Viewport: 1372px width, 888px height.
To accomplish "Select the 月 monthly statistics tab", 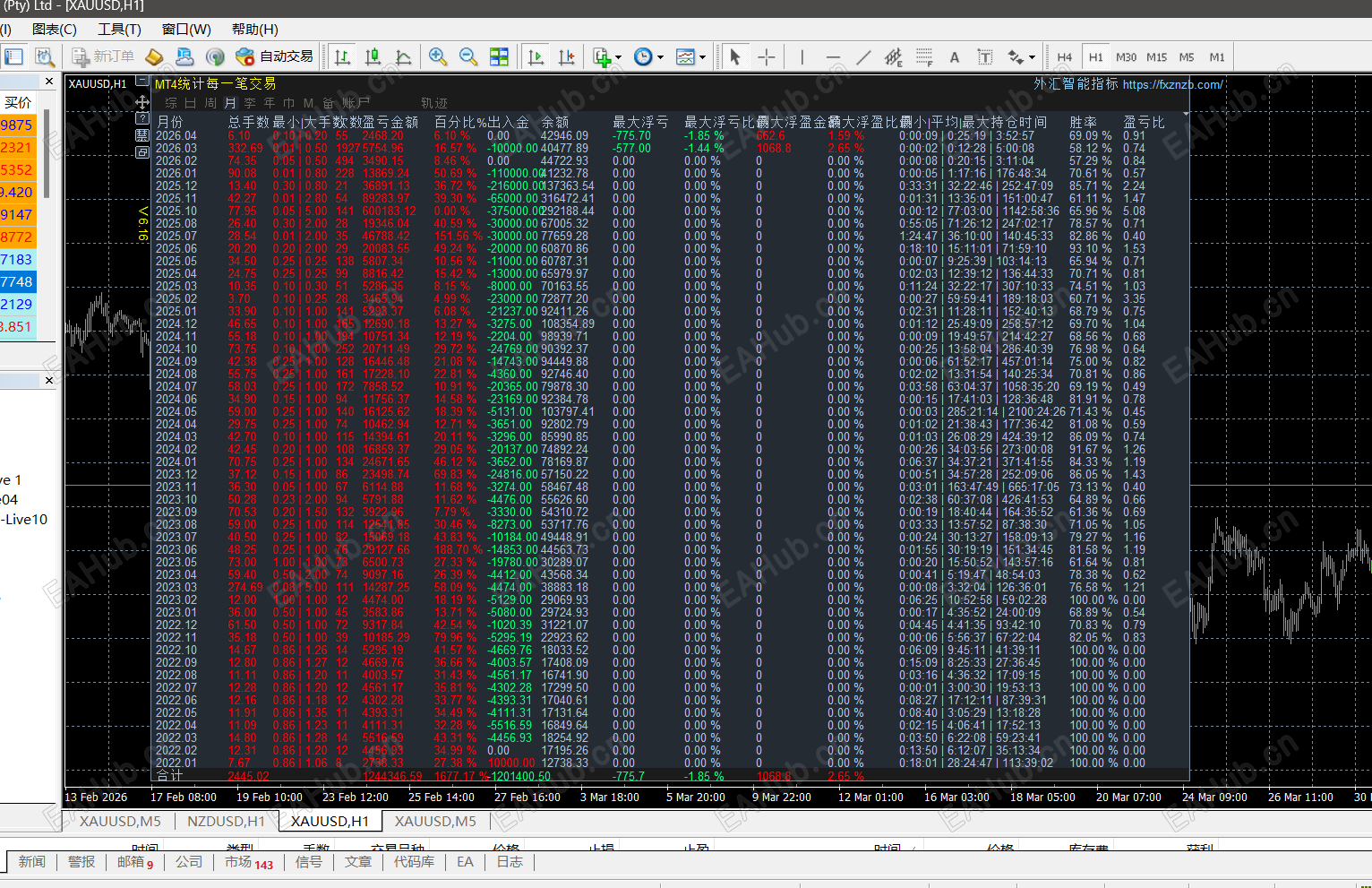I will pyautogui.click(x=230, y=103).
